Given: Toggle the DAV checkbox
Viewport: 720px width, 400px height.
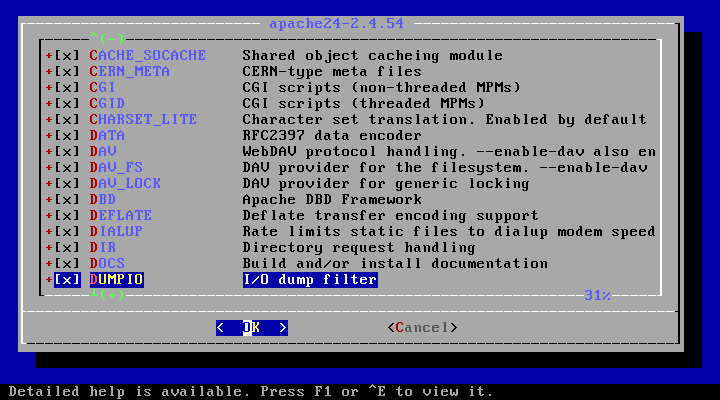Looking at the screenshot, I should pos(67,152).
